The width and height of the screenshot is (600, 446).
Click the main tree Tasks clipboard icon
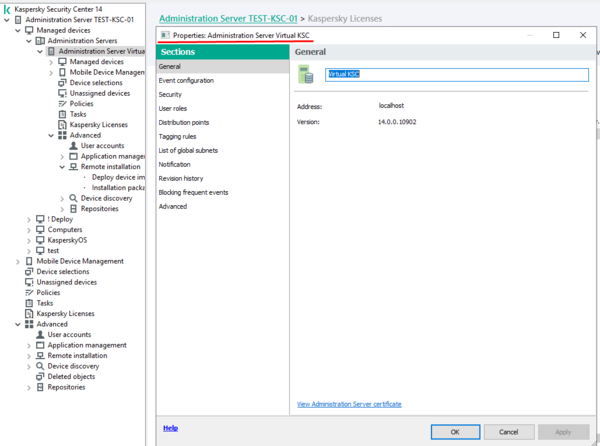[29, 303]
